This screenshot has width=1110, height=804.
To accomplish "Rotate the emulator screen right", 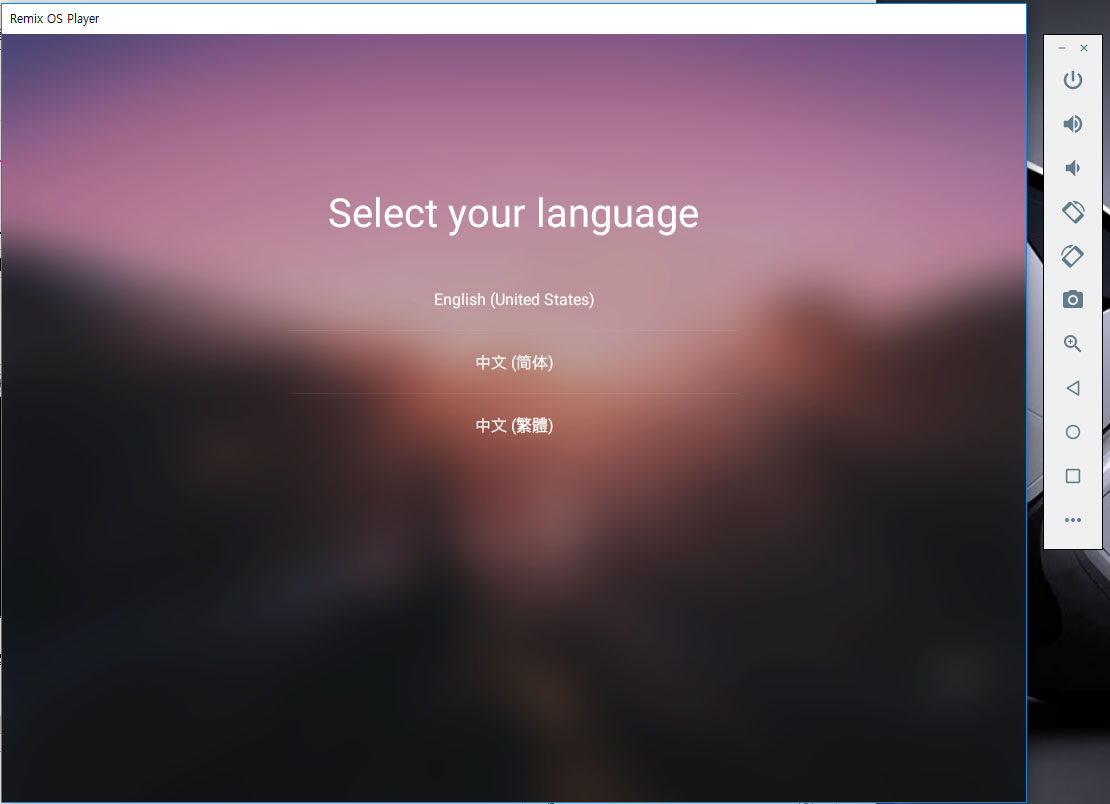I will tap(1072, 255).
